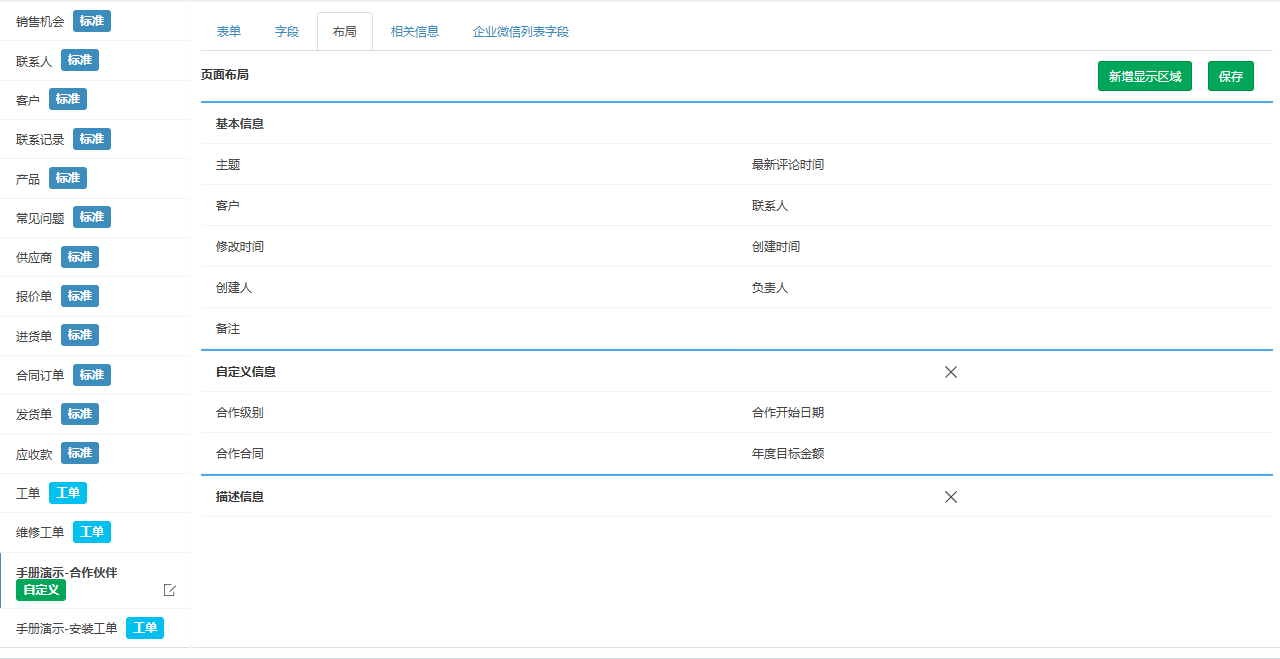Open 报价单 in the sidebar
Viewport: 1280px width, 659px height.
(96, 296)
